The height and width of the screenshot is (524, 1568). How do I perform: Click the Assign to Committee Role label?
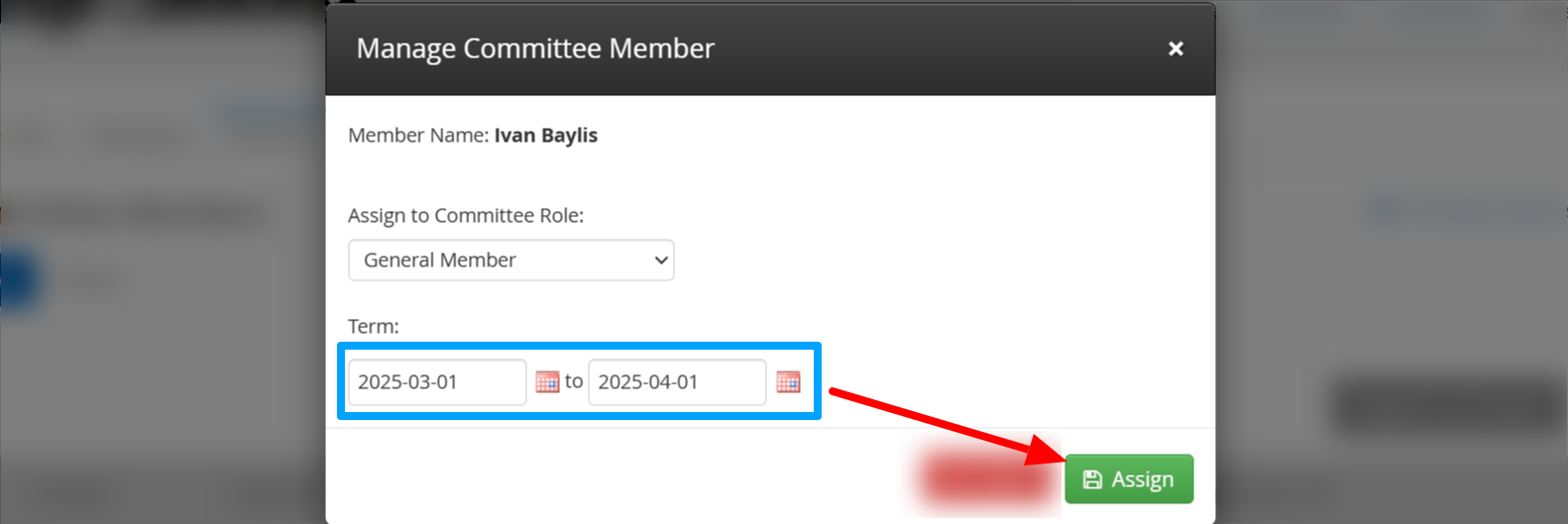[x=466, y=216]
